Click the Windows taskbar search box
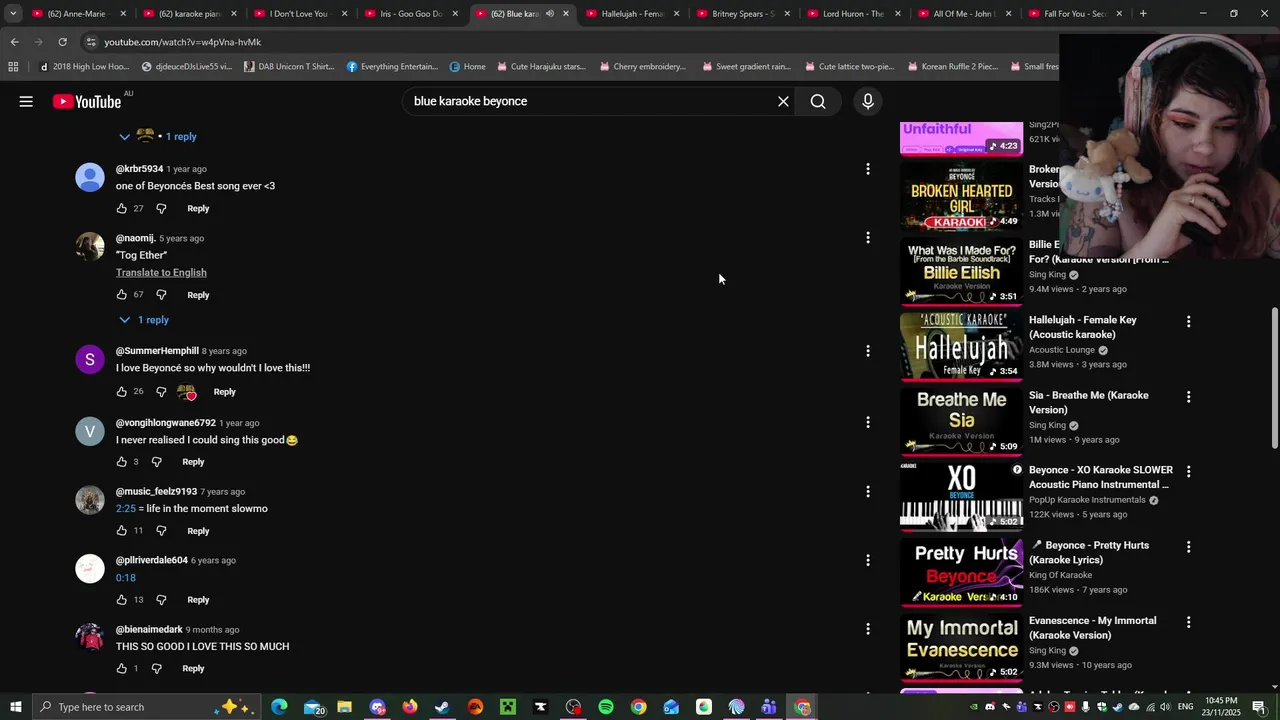 [x=146, y=707]
